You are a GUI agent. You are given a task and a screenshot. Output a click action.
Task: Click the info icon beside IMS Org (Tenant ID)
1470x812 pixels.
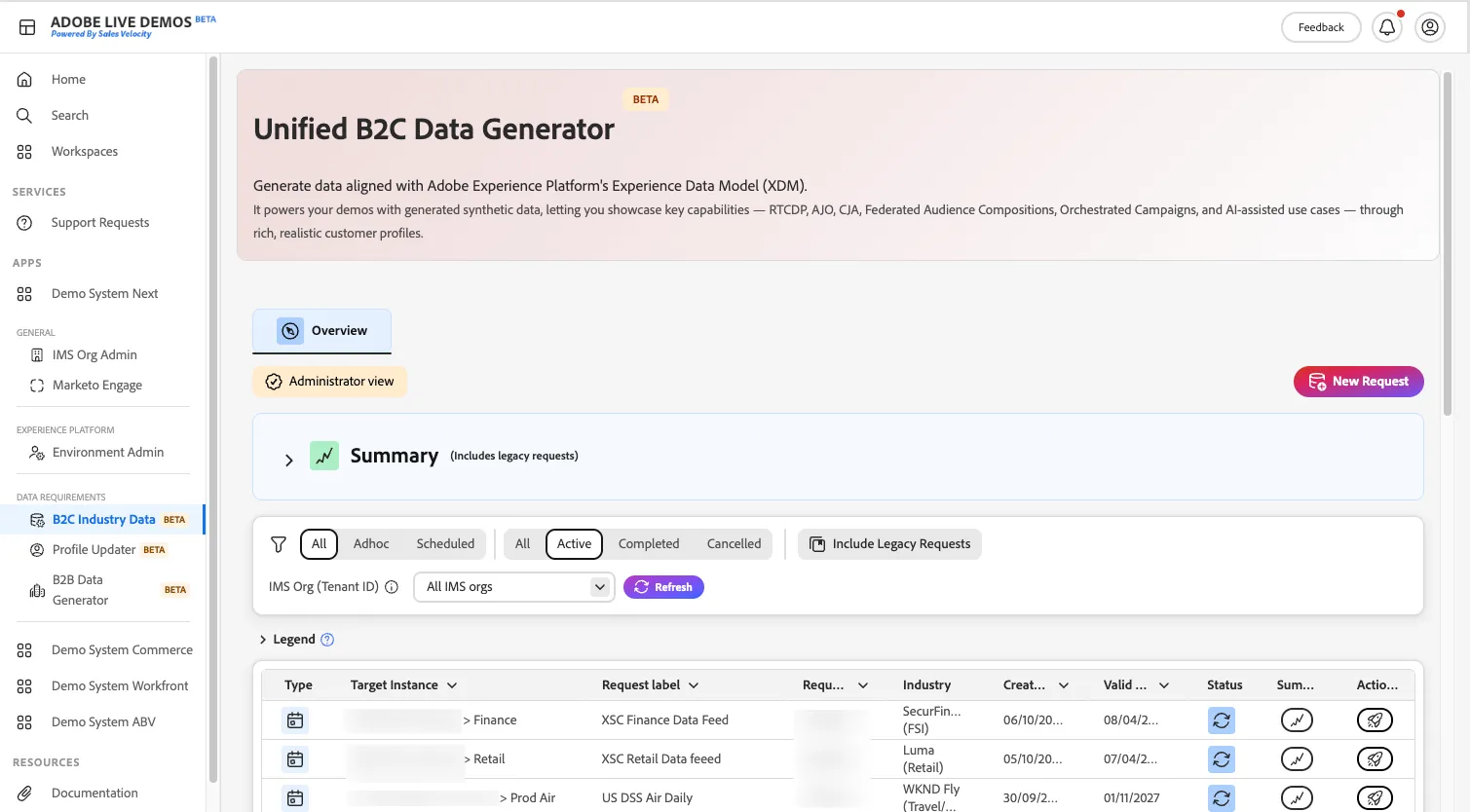392,587
